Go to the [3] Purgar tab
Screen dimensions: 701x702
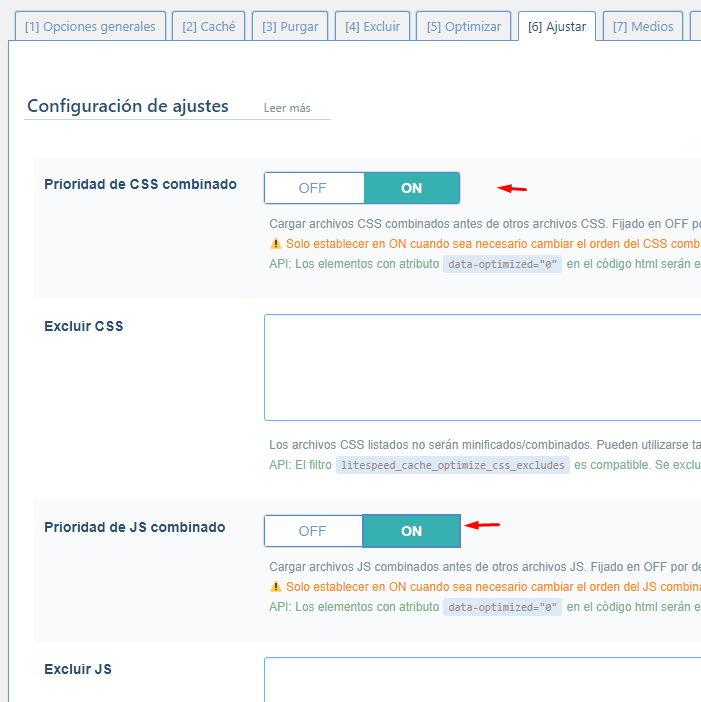(x=289, y=27)
